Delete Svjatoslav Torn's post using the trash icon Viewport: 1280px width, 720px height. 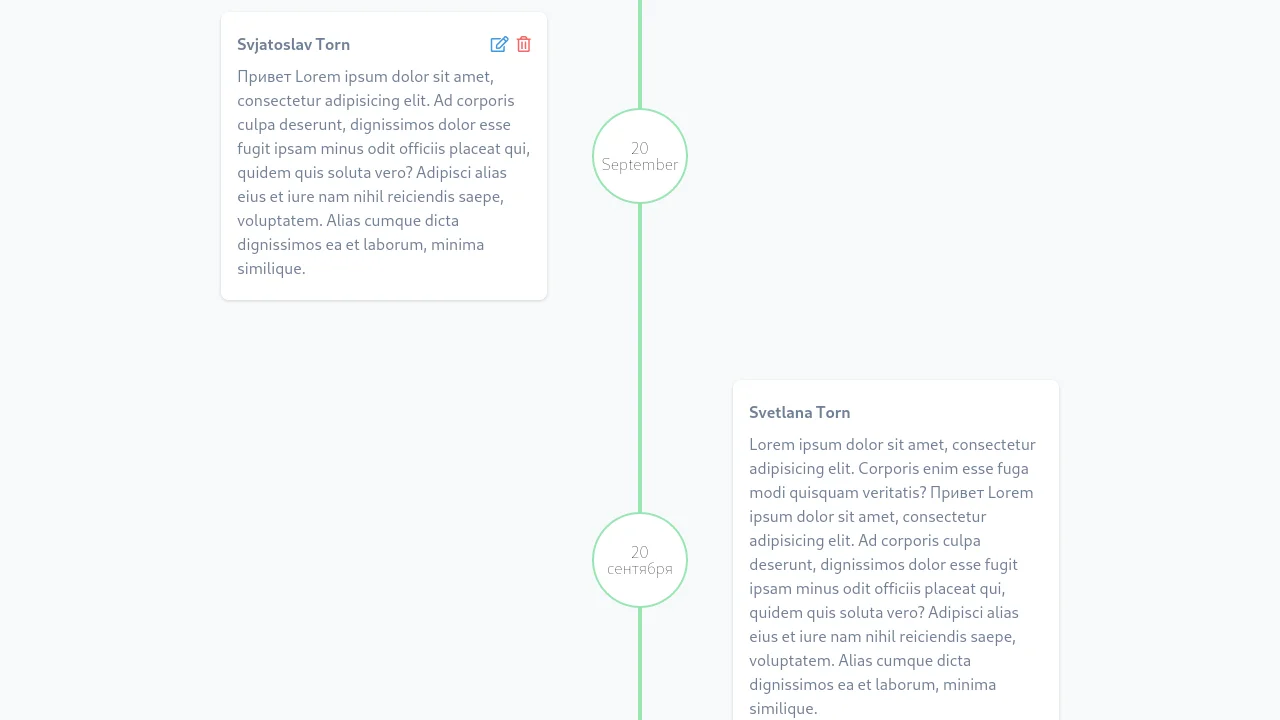pos(523,44)
